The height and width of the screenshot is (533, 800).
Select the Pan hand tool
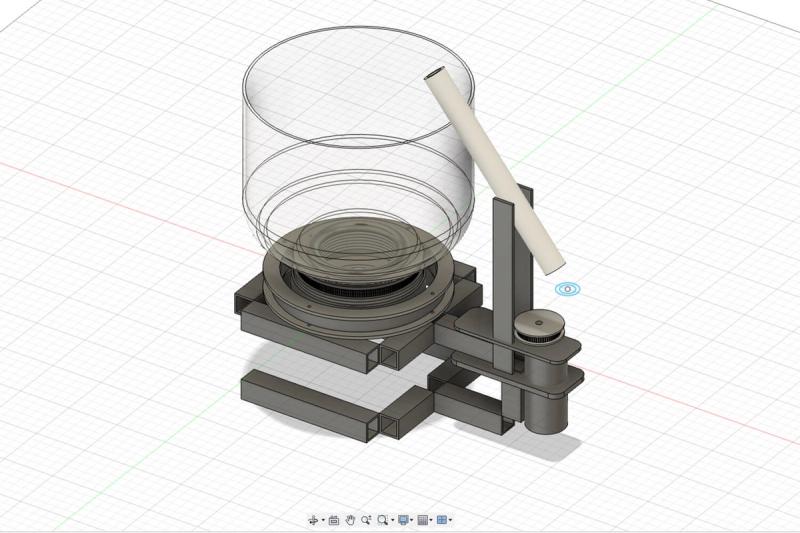(351, 520)
